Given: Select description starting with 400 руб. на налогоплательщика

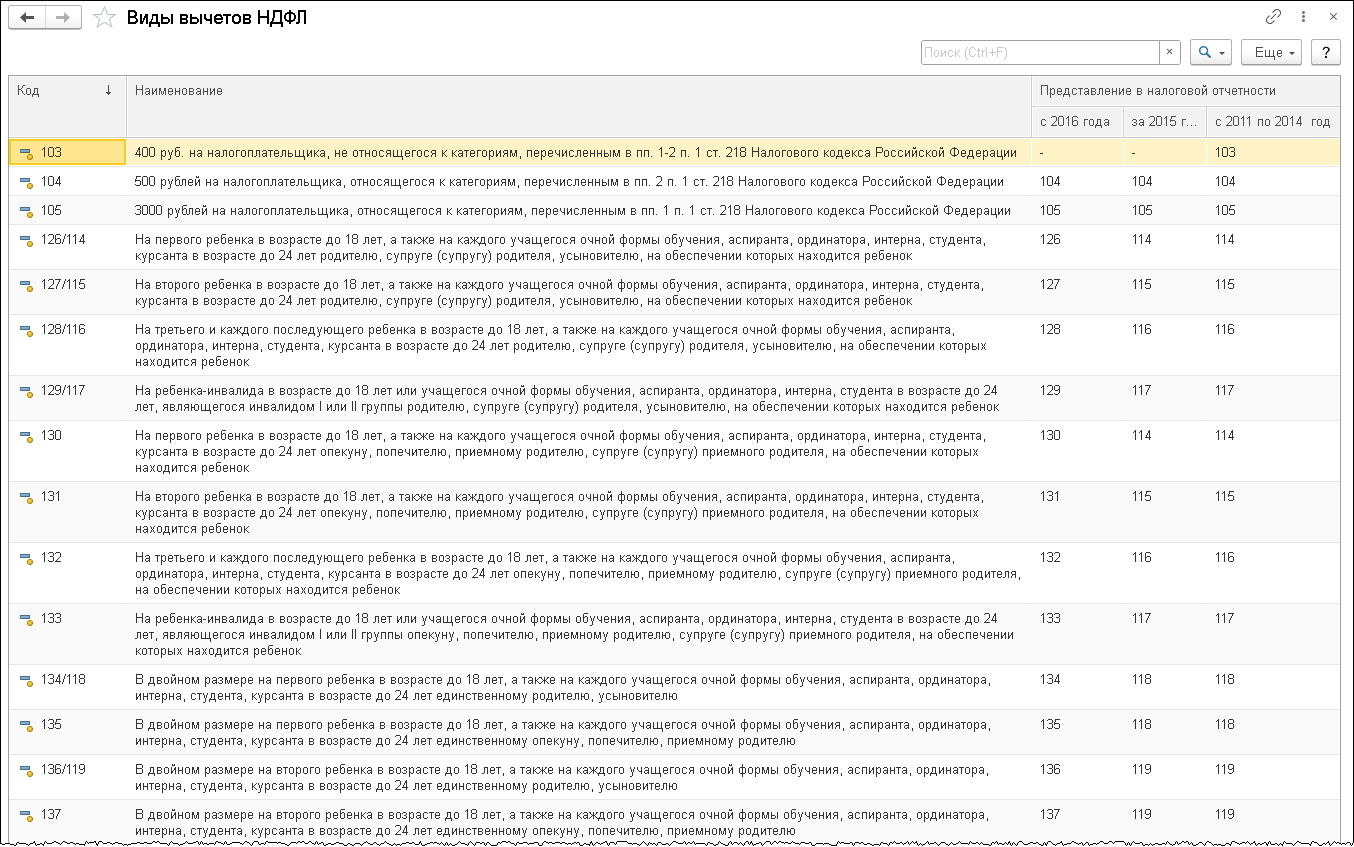Looking at the screenshot, I should coord(575,153).
